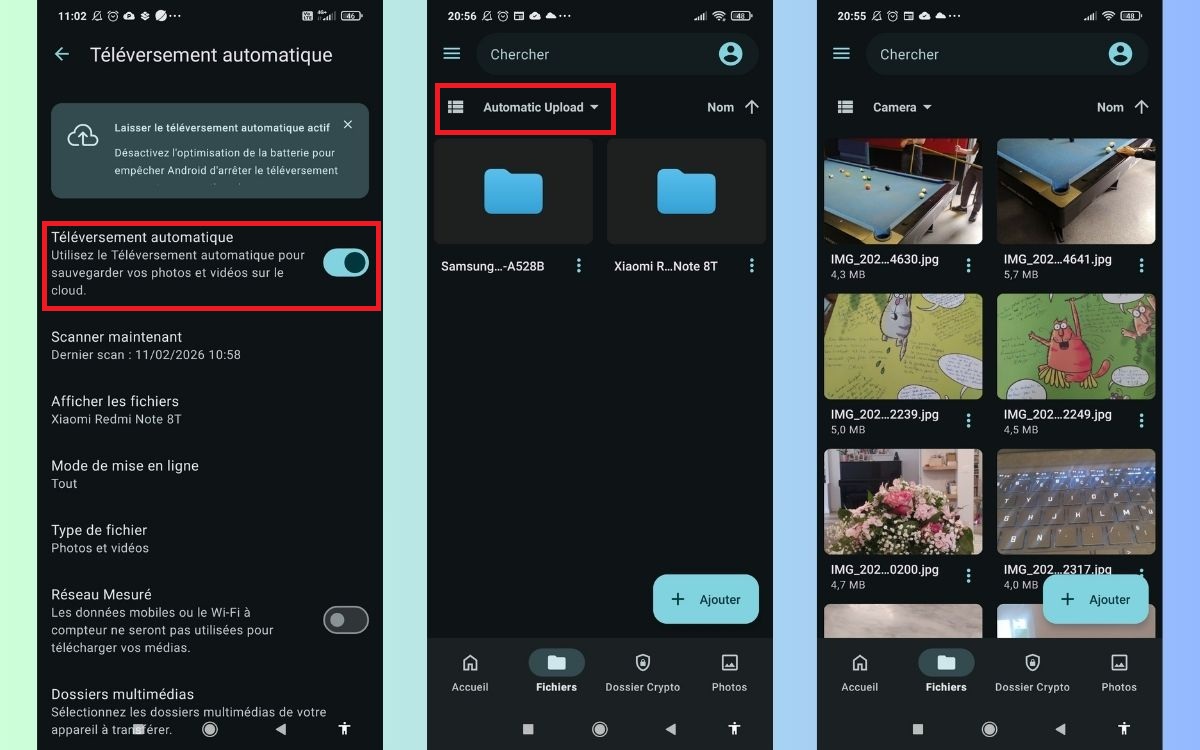This screenshot has width=1200, height=750.
Task: Go to the Accueil tab
Action: coord(470,670)
